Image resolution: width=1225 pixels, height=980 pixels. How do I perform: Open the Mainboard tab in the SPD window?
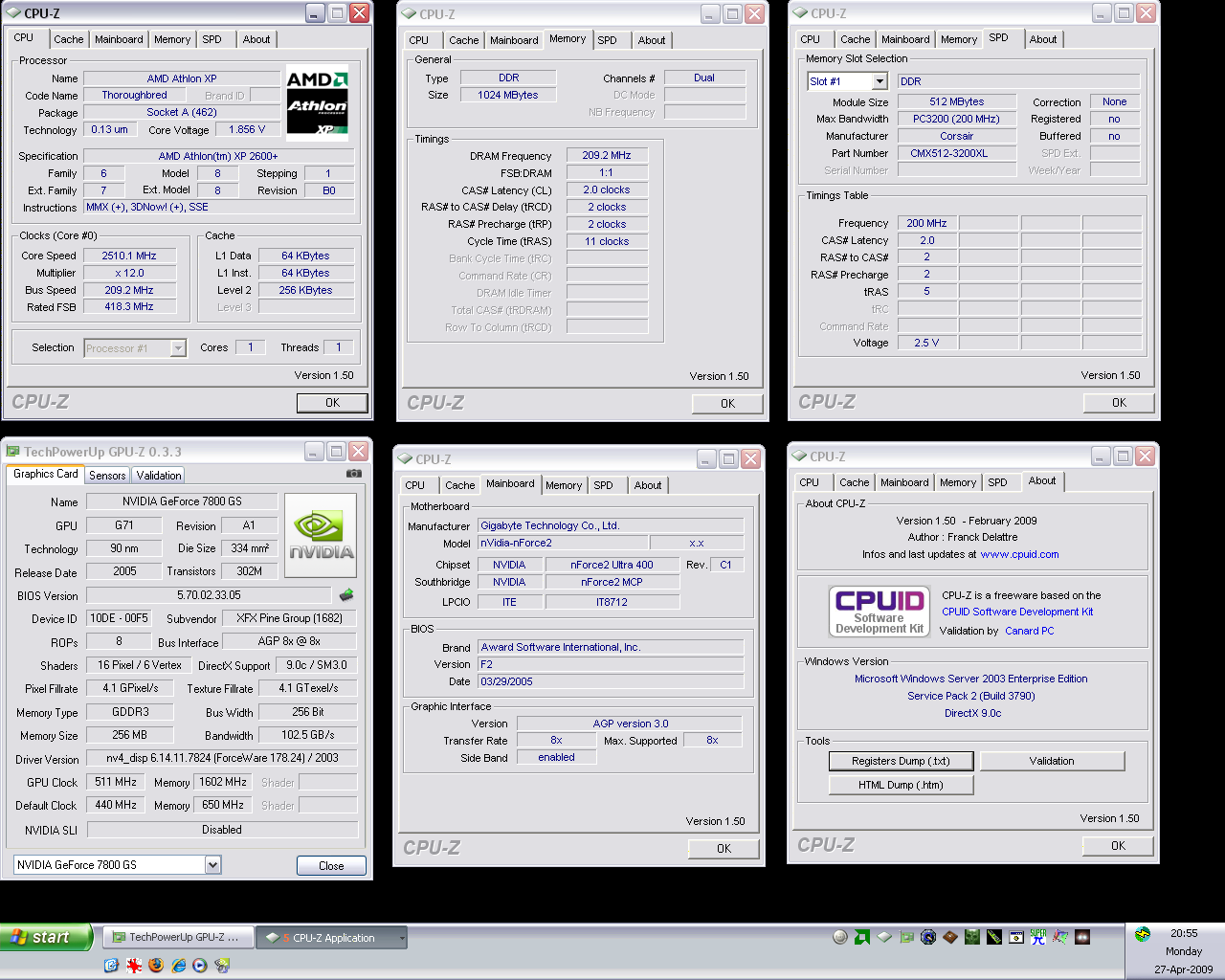click(905, 39)
